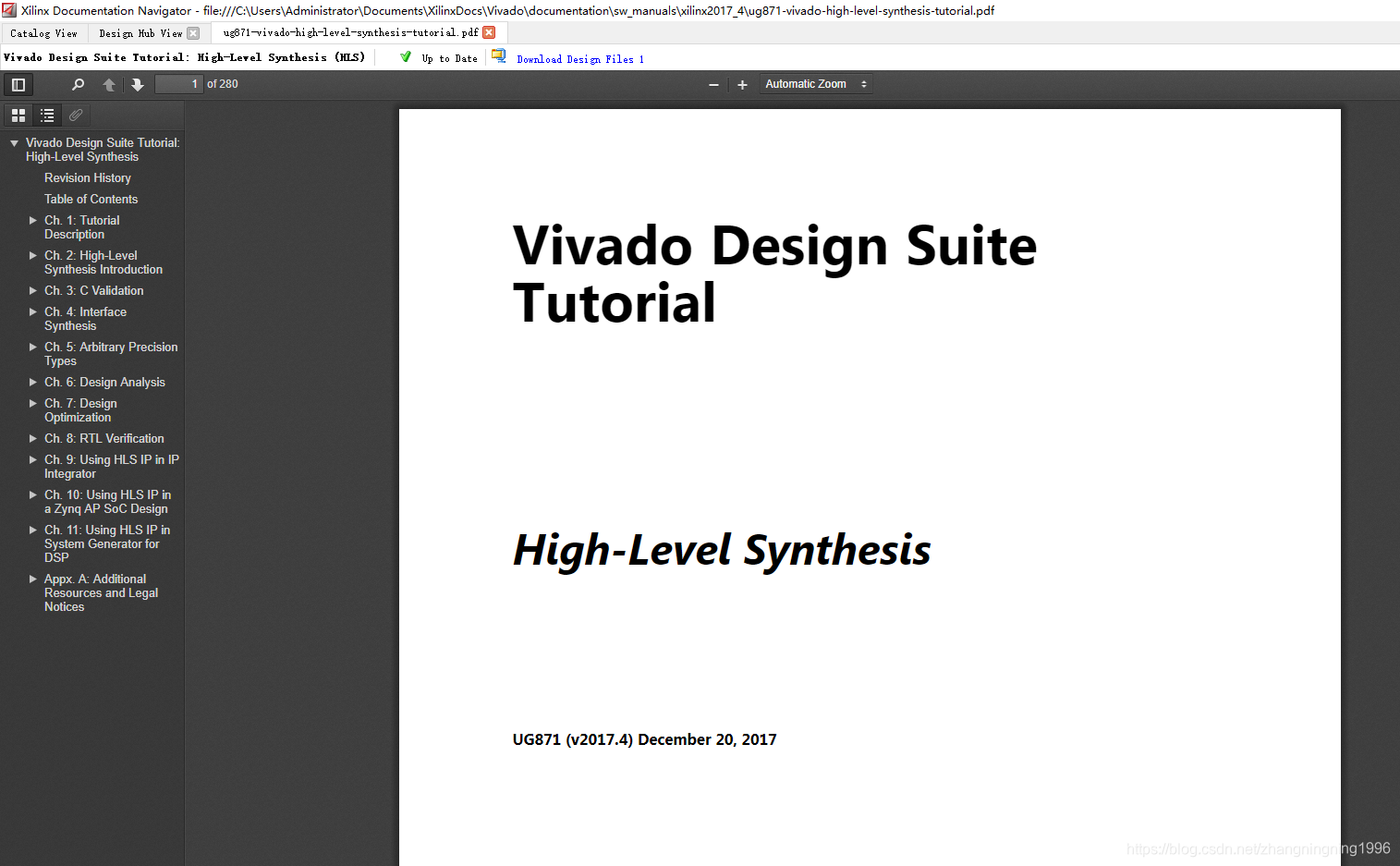The height and width of the screenshot is (866, 1400).
Task: Jump to Ch. 5: Arbitrary Precision Types
Action: click(x=111, y=354)
